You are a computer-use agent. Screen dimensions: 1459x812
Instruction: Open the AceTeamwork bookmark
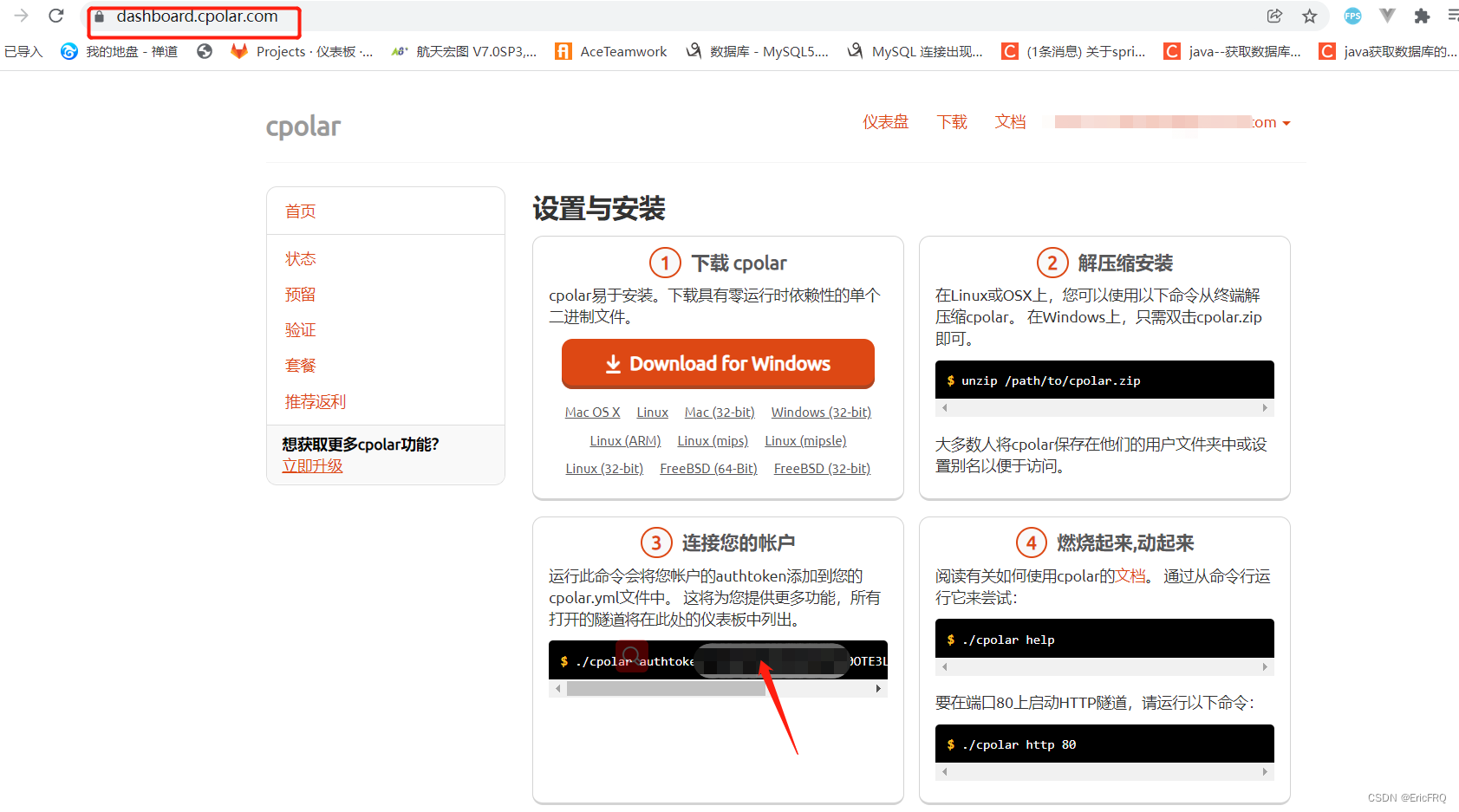(611, 52)
